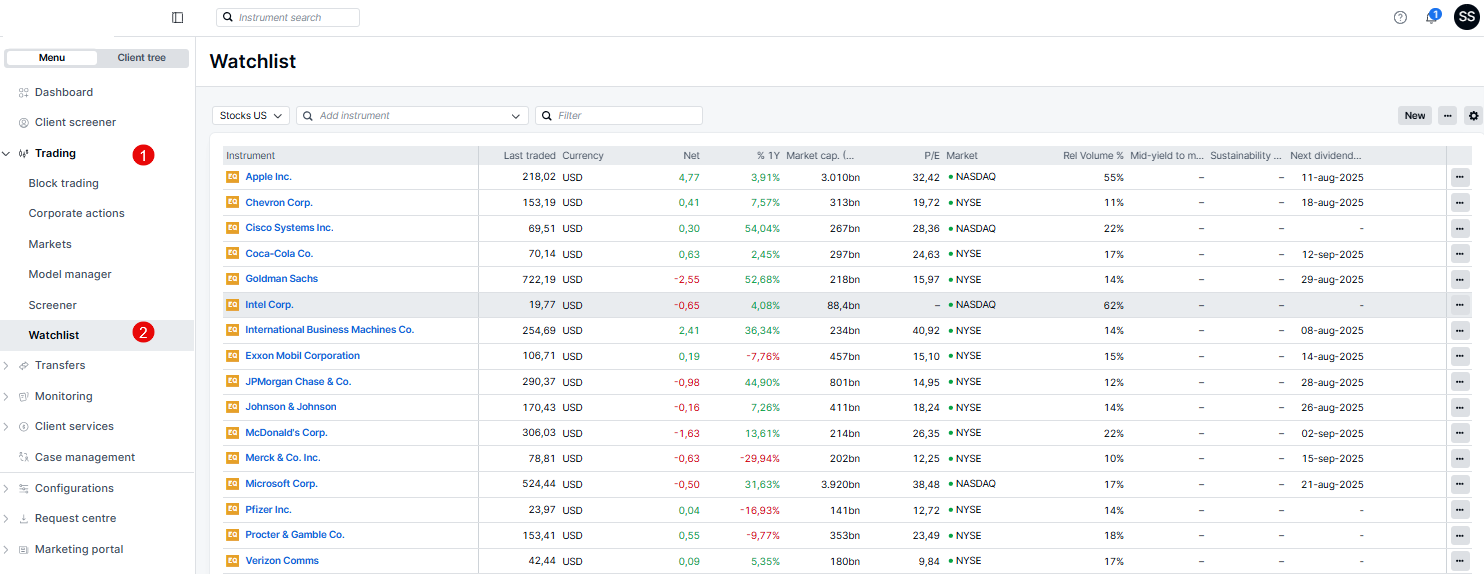Select the Menu tab

coord(52,58)
